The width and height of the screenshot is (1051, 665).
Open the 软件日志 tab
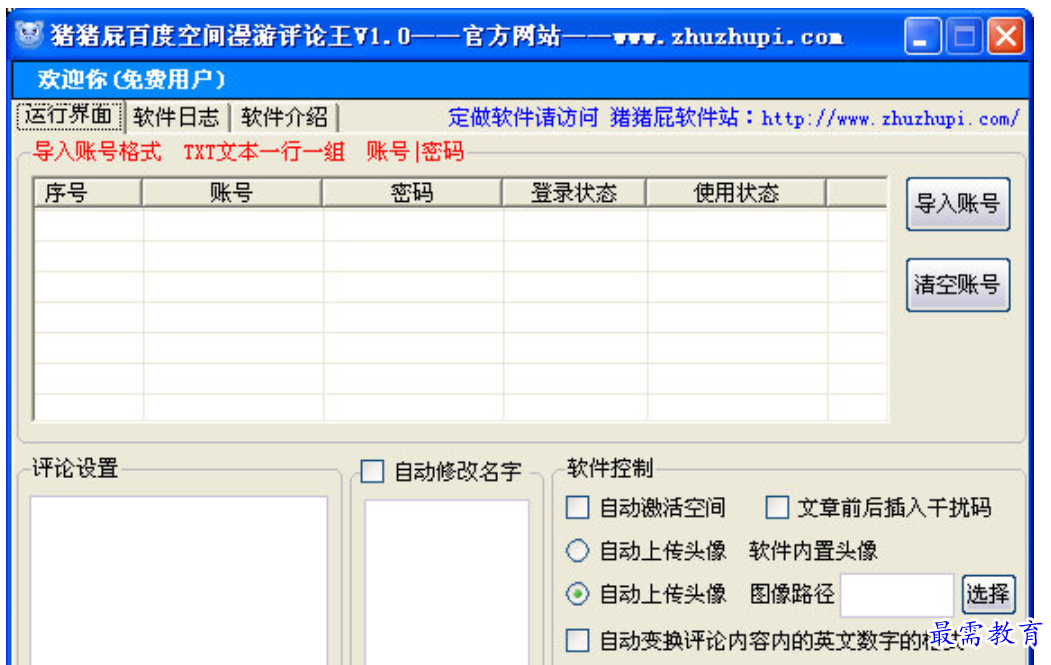176,117
